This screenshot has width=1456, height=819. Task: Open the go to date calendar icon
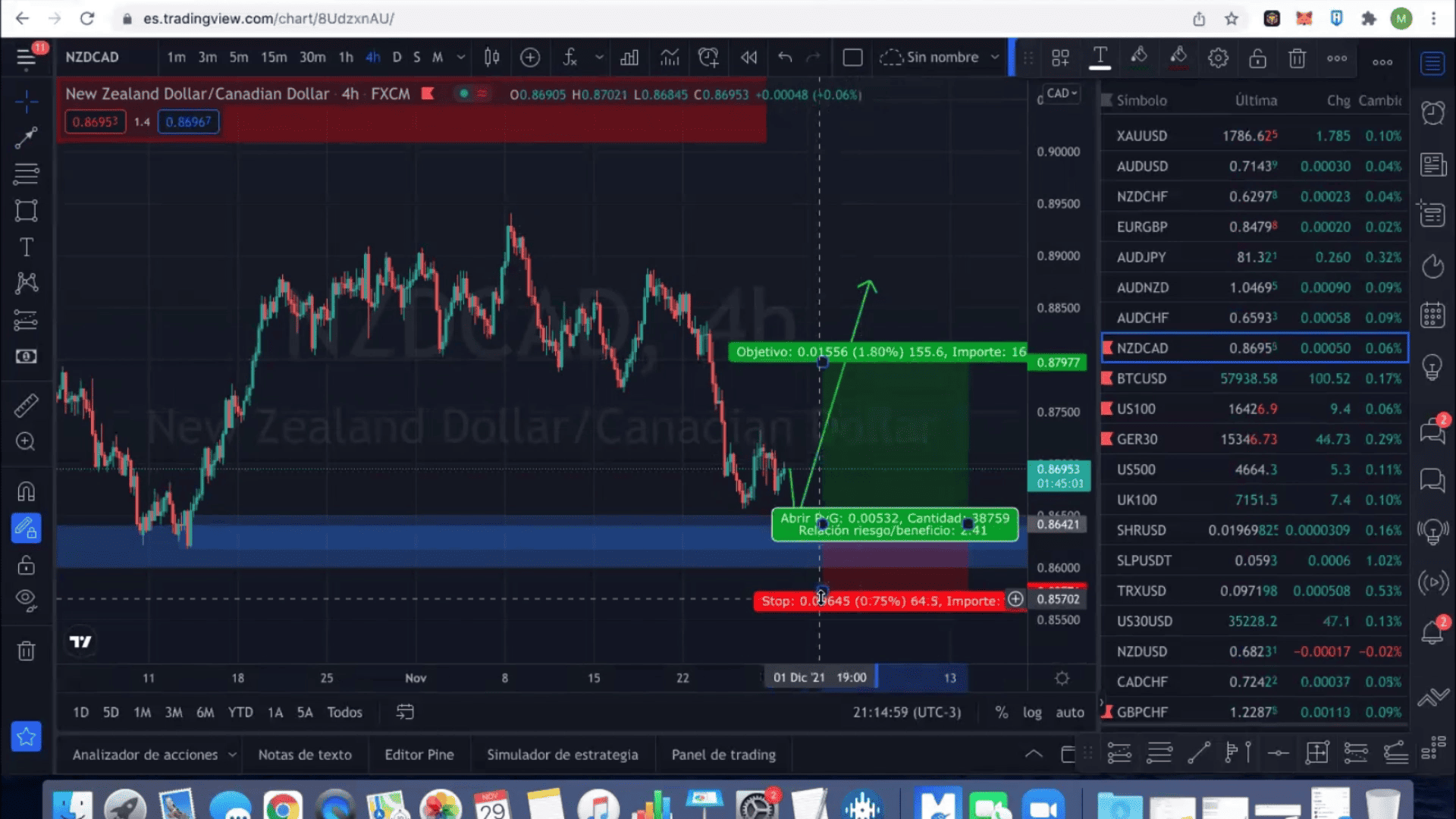tap(405, 712)
